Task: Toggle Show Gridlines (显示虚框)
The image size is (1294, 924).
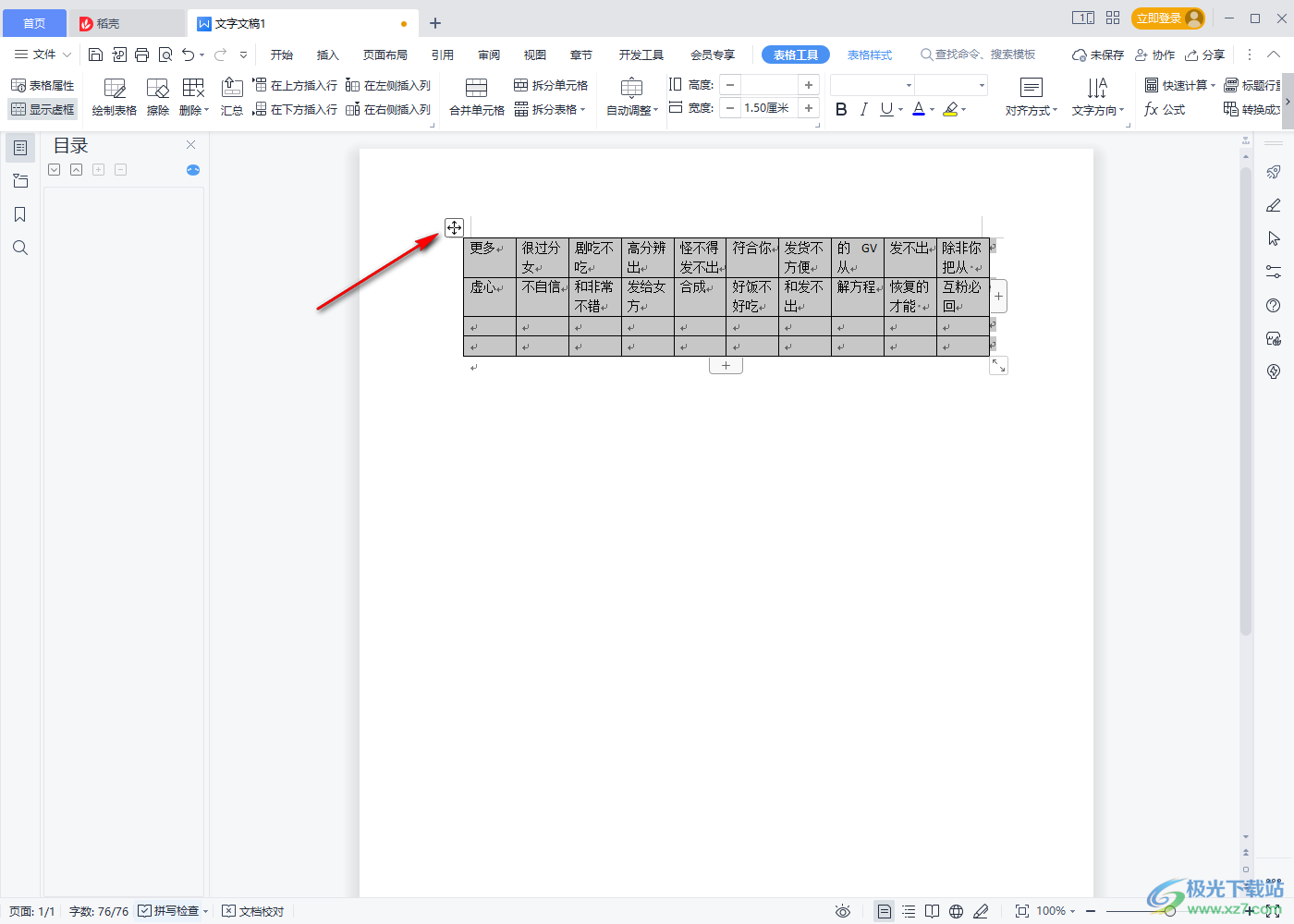Action: click(43, 109)
